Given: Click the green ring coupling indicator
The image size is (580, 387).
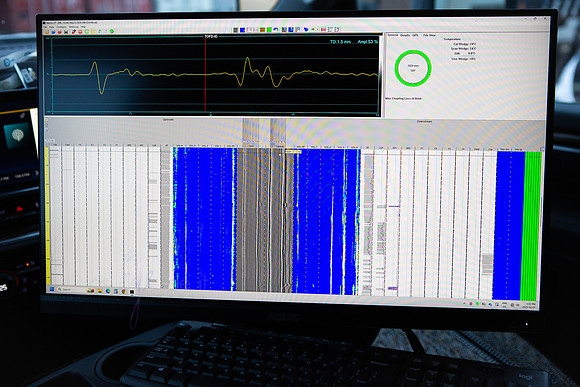Looking at the screenshot, I should click(413, 68).
